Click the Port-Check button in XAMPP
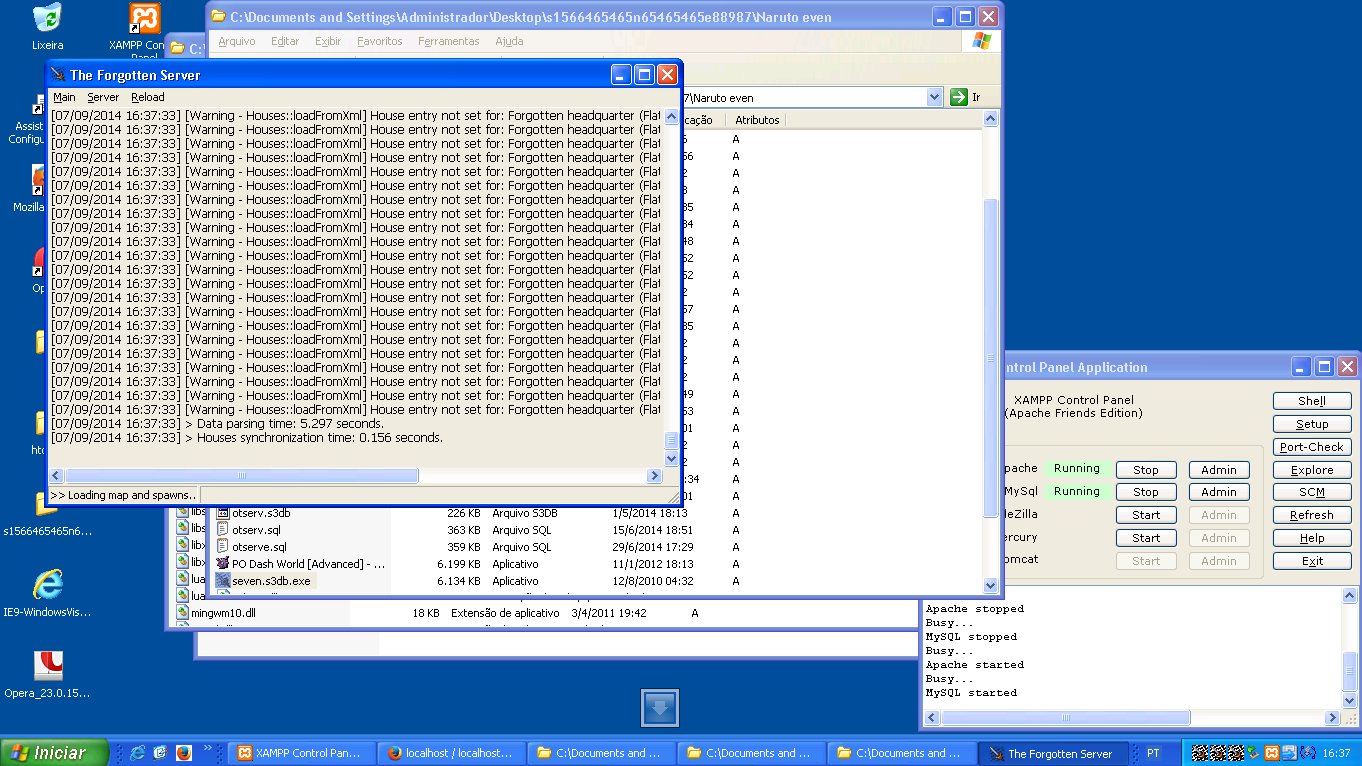 click(x=1312, y=447)
